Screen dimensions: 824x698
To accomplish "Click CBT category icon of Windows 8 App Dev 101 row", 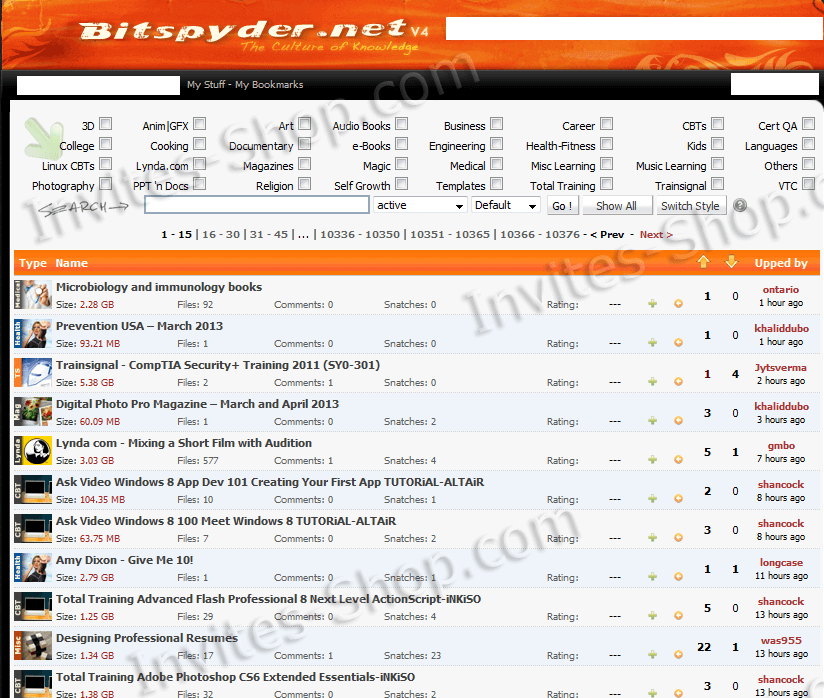I will point(33,489).
